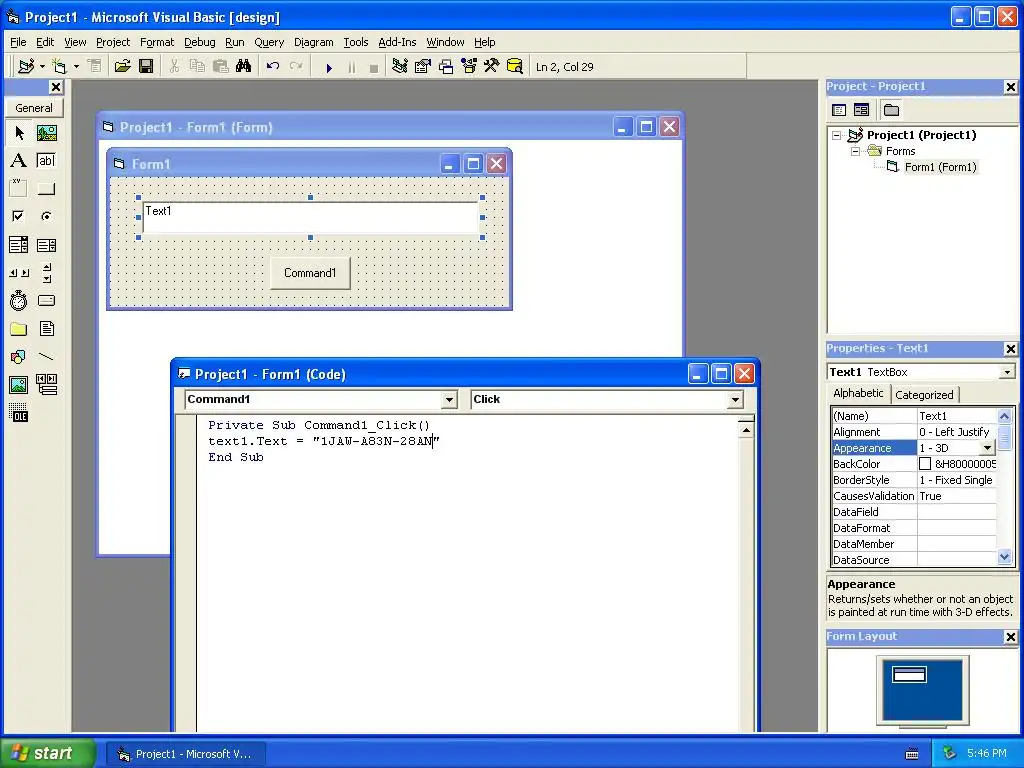
Task: Click the Toggle Folders icon in Project panel
Action: point(891,110)
